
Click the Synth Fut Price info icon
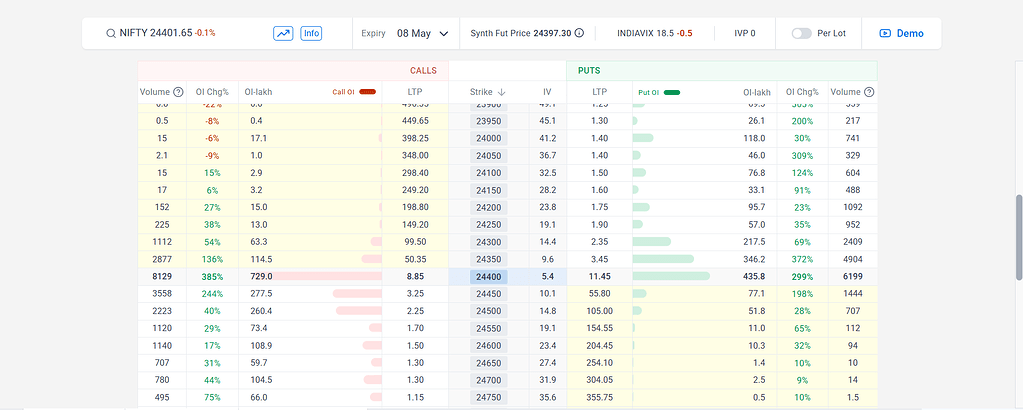[579, 33]
